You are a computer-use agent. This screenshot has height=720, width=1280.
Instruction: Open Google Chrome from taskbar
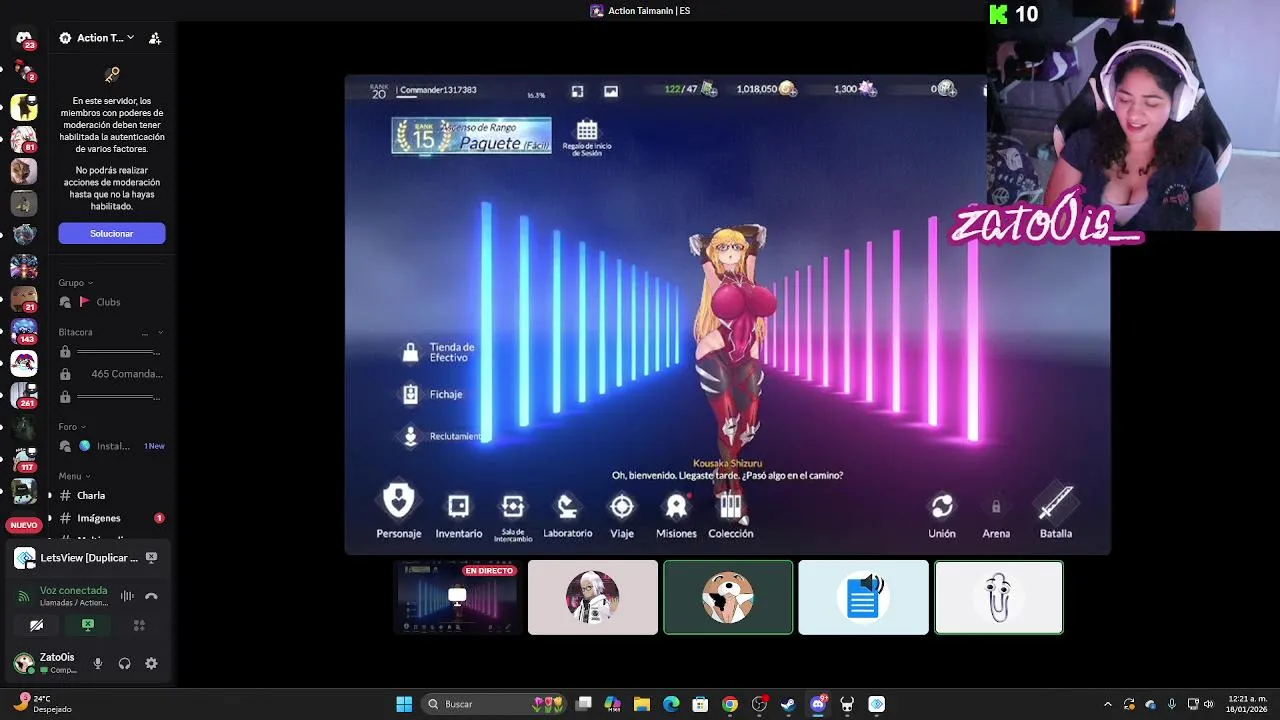pyautogui.click(x=730, y=704)
